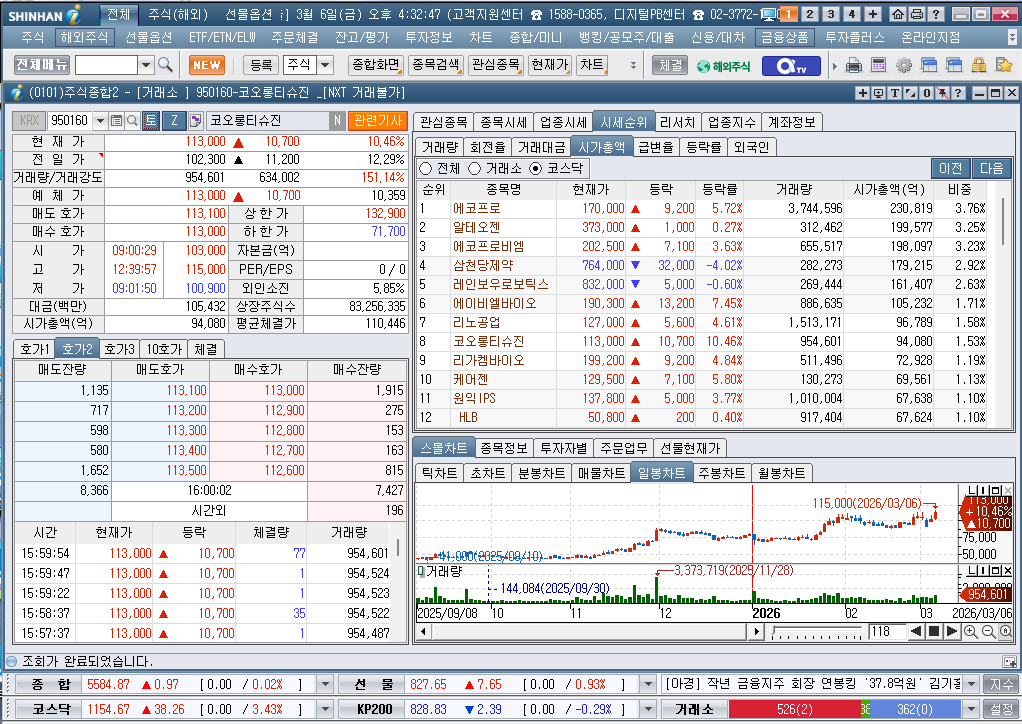The height and width of the screenshot is (724, 1022).
Task: Click the star favorites icon in toolbar
Action: point(1004,65)
